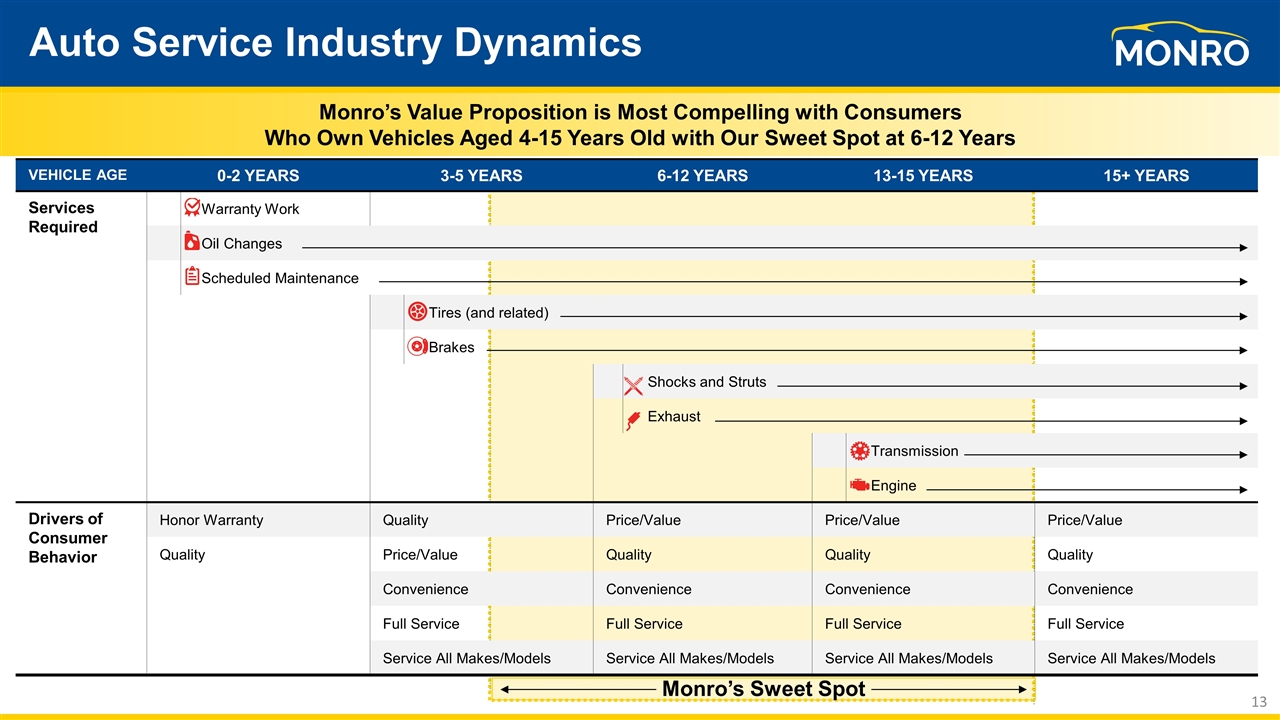Click the Shocks and Struts icon
This screenshot has height=720, width=1280.
pyautogui.click(x=633, y=384)
